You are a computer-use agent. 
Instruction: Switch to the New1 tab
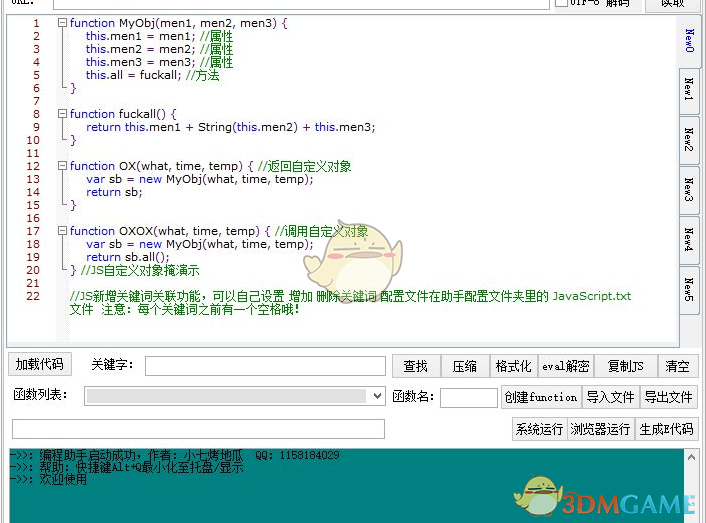click(x=689, y=88)
